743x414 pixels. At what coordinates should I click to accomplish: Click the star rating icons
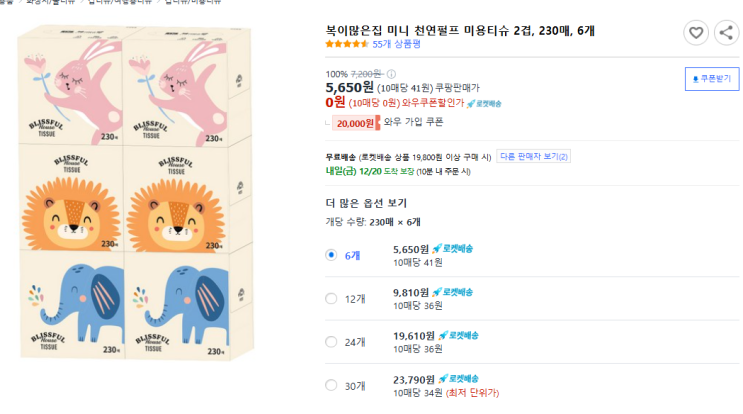347,44
